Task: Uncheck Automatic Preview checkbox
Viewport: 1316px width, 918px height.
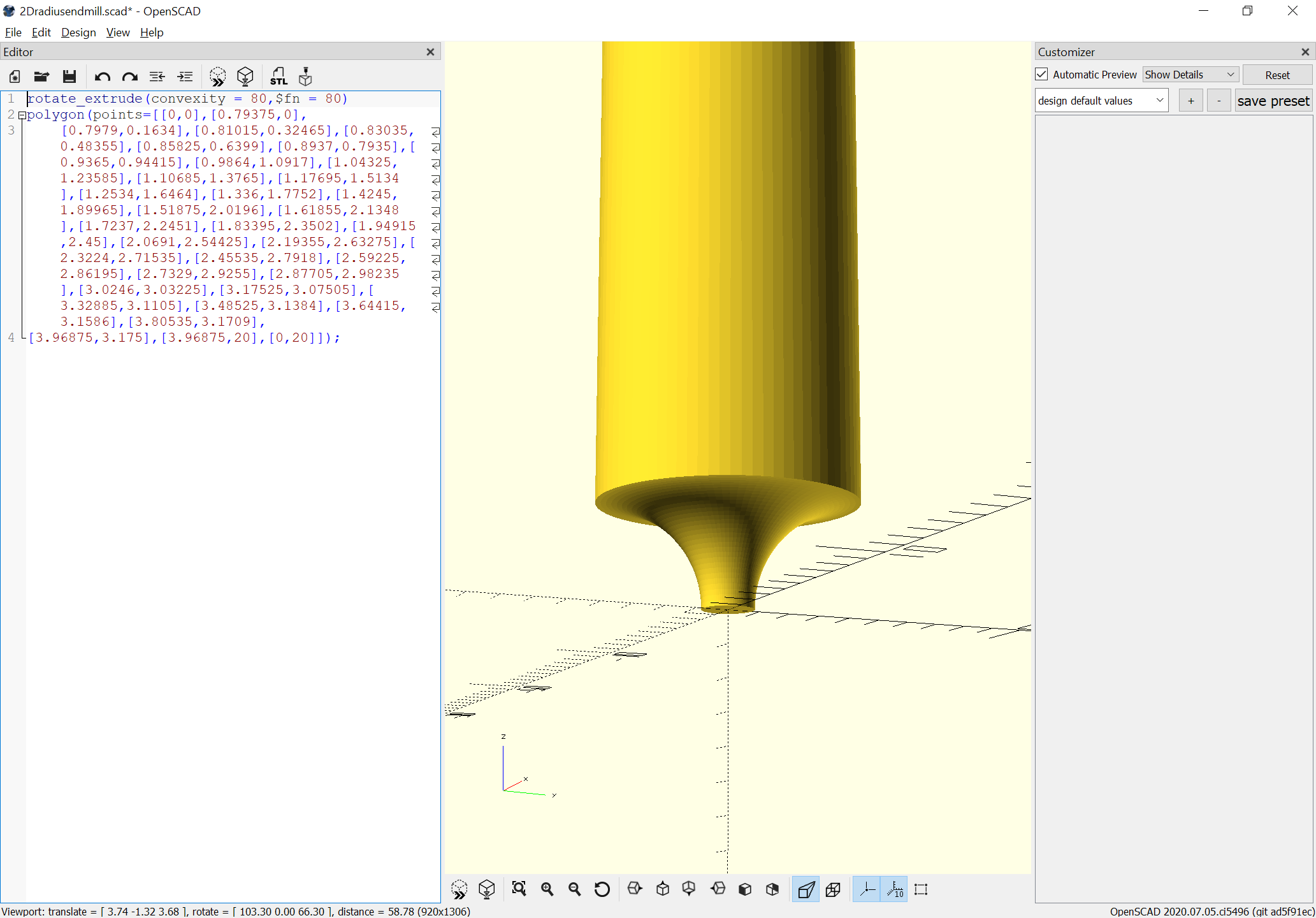Action: [1041, 75]
